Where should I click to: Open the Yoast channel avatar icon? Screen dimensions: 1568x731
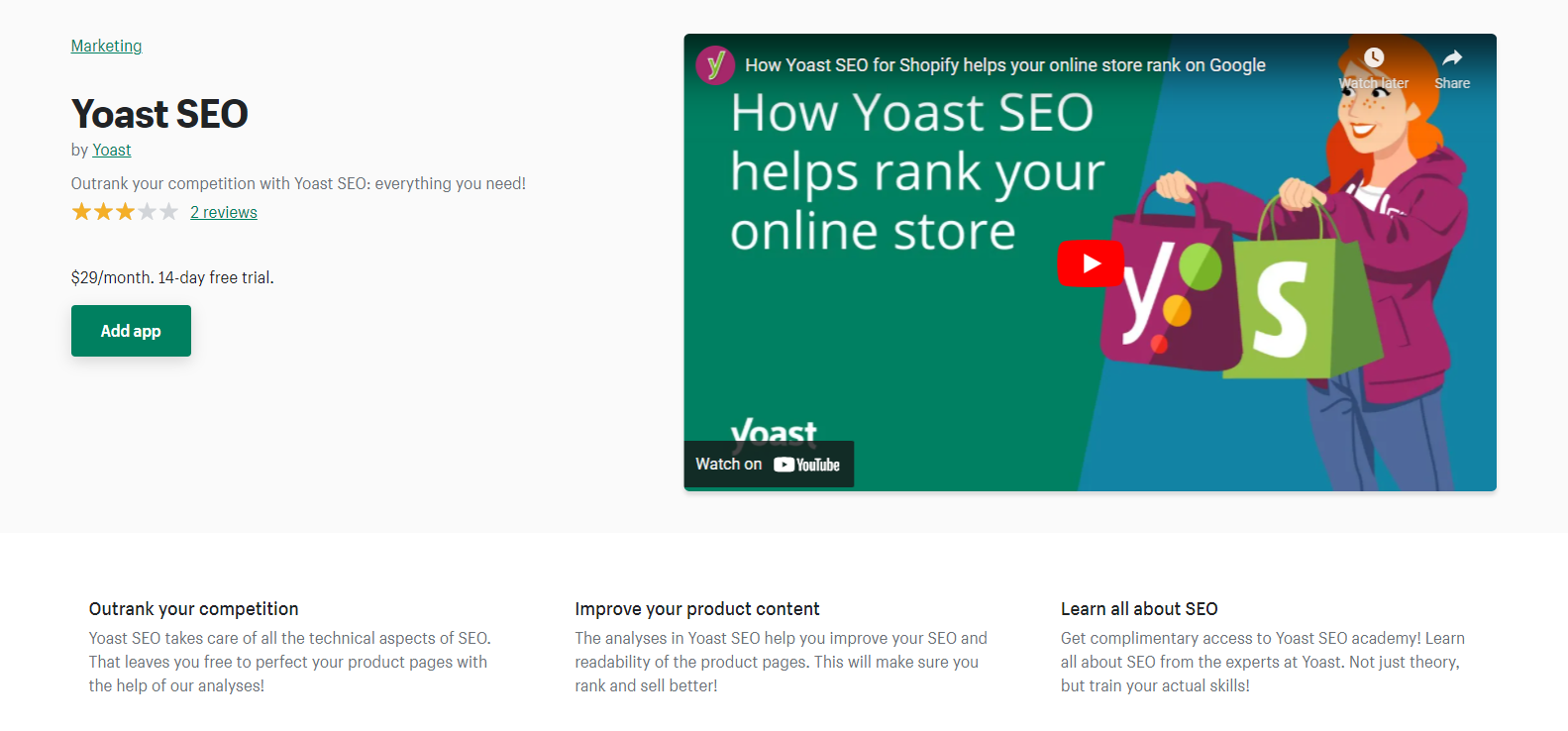(x=715, y=65)
